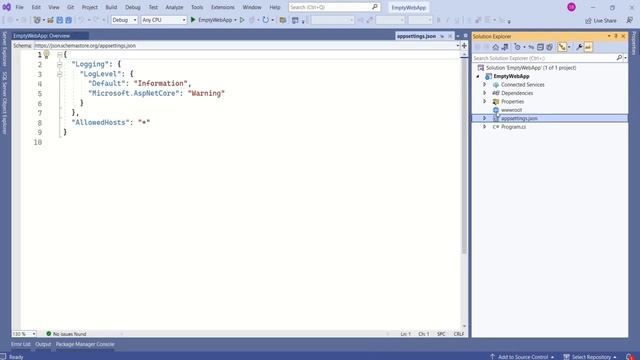
Task: Click the Search Solution Explorer input field
Action: click(544, 58)
